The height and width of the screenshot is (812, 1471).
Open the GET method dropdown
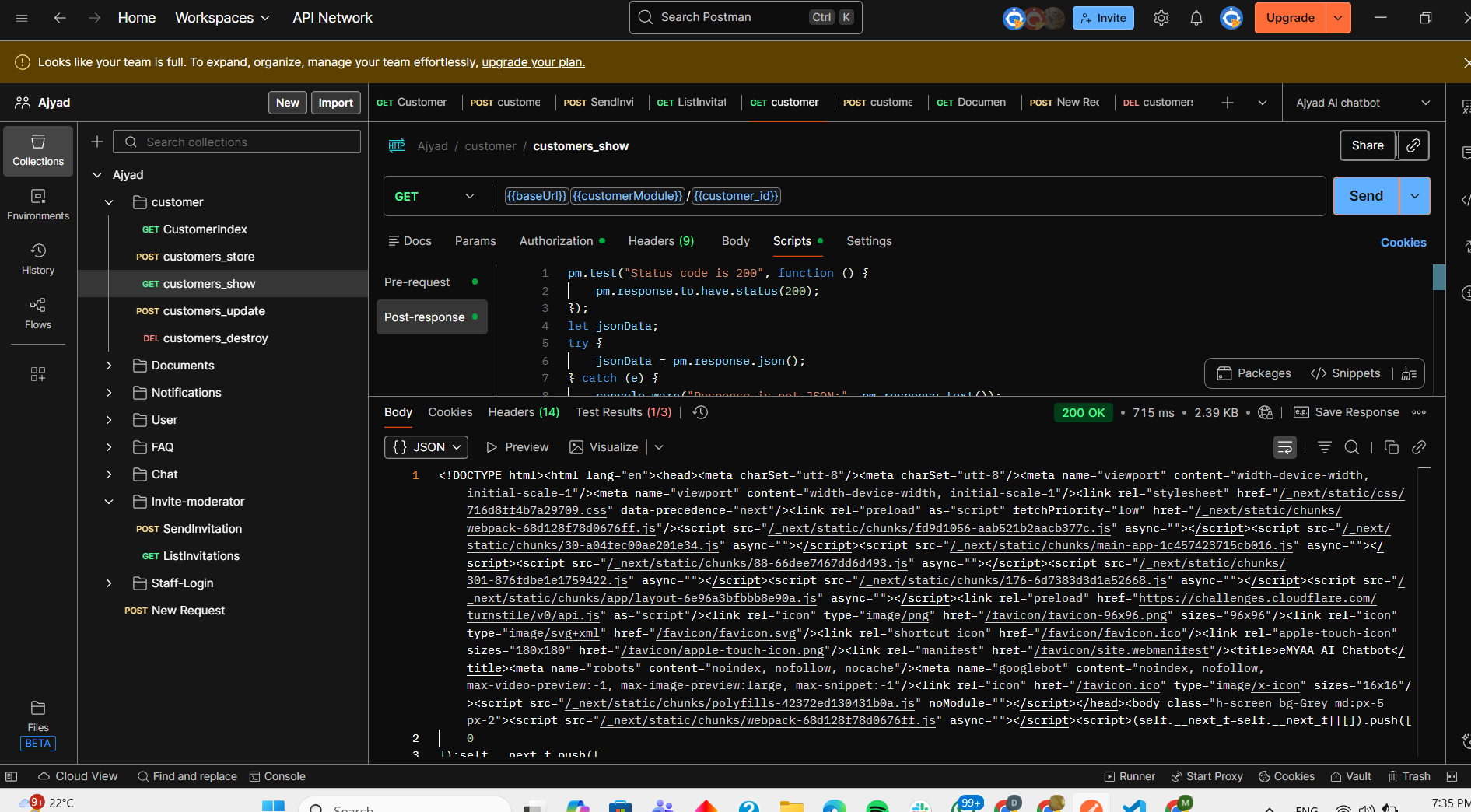point(434,197)
